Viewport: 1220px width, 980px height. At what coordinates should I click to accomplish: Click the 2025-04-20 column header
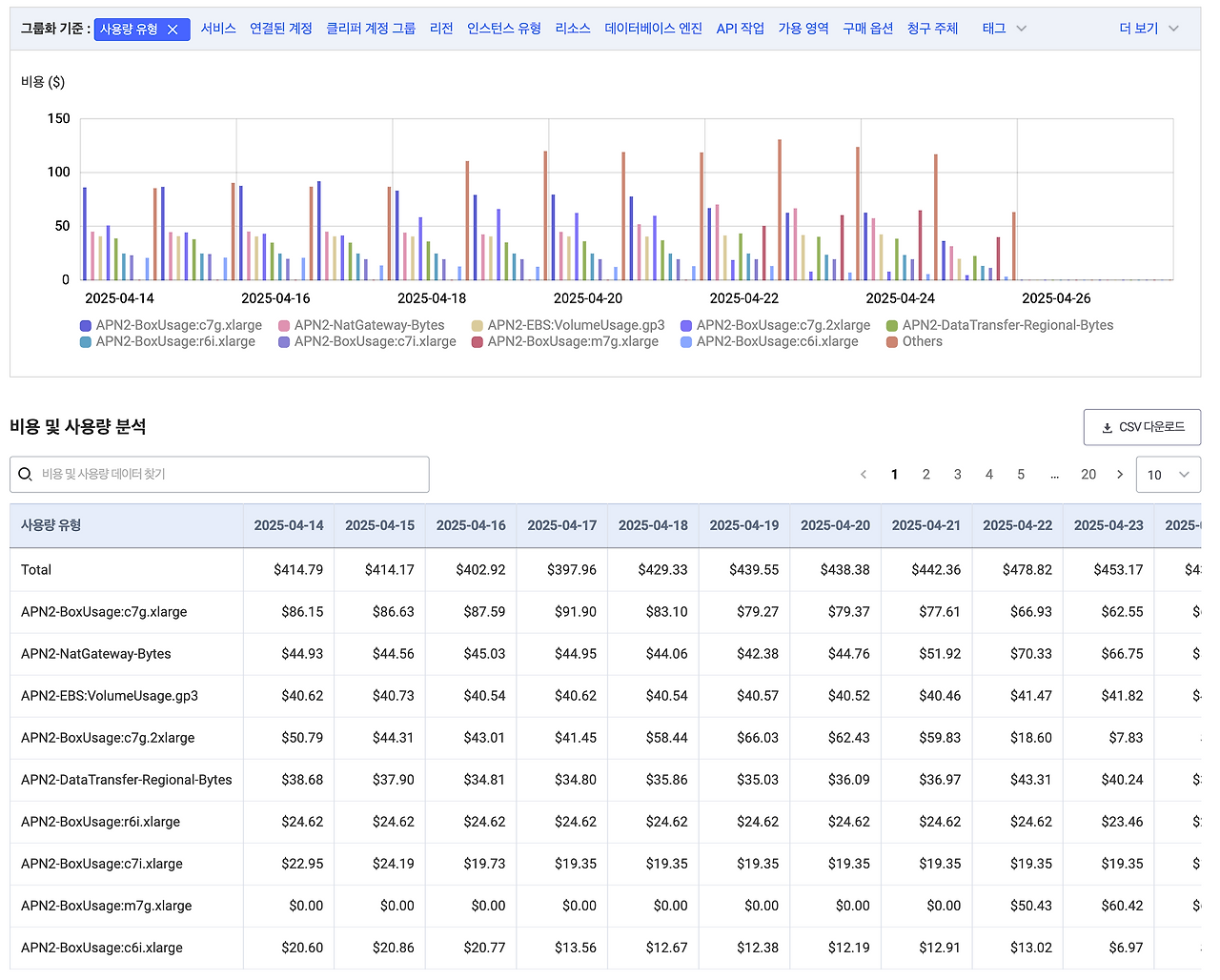(x=835, y=525)
